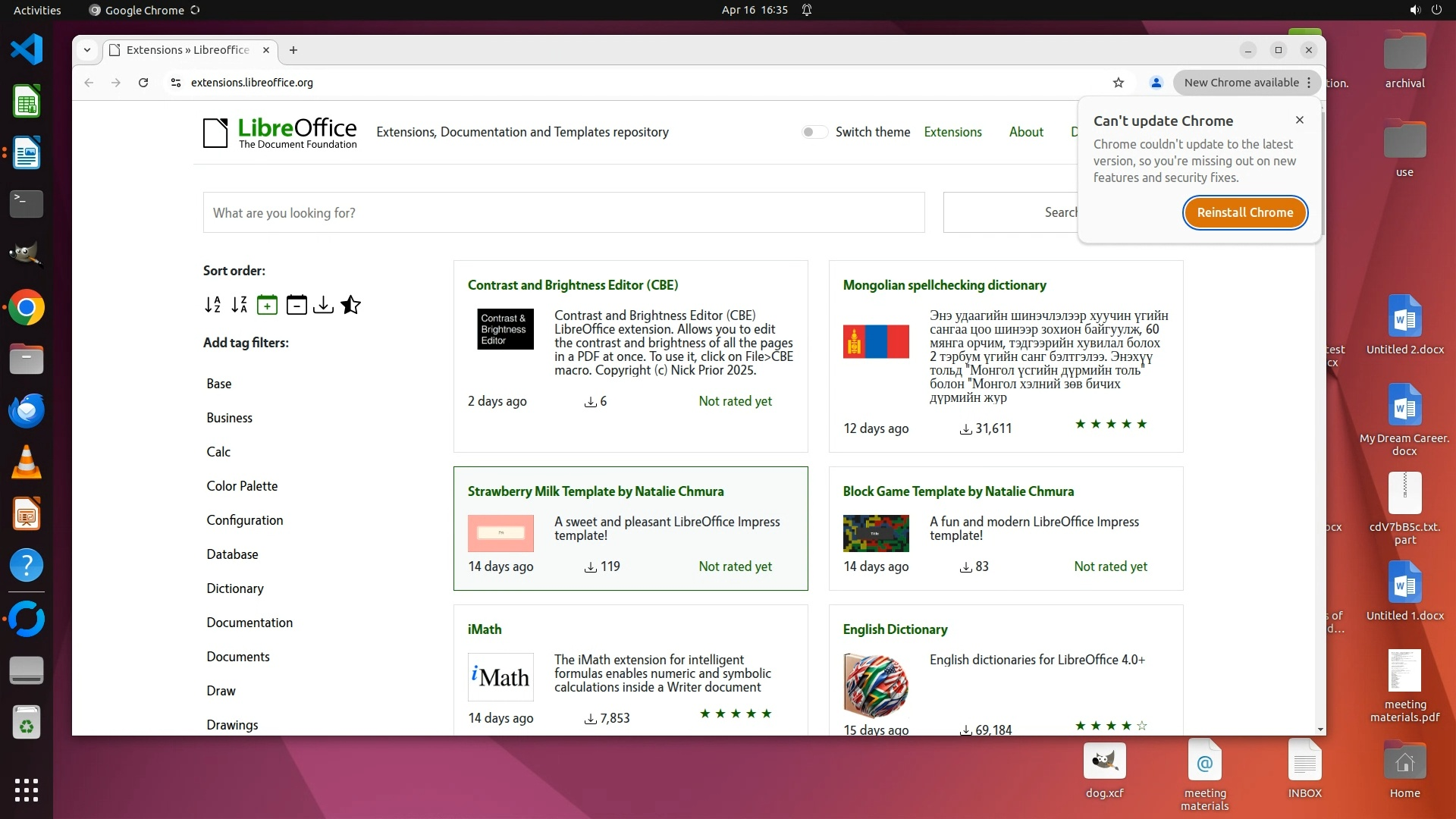
Task: Dismiss Can't update Chrome popup
Action: tap(1300, 120)
